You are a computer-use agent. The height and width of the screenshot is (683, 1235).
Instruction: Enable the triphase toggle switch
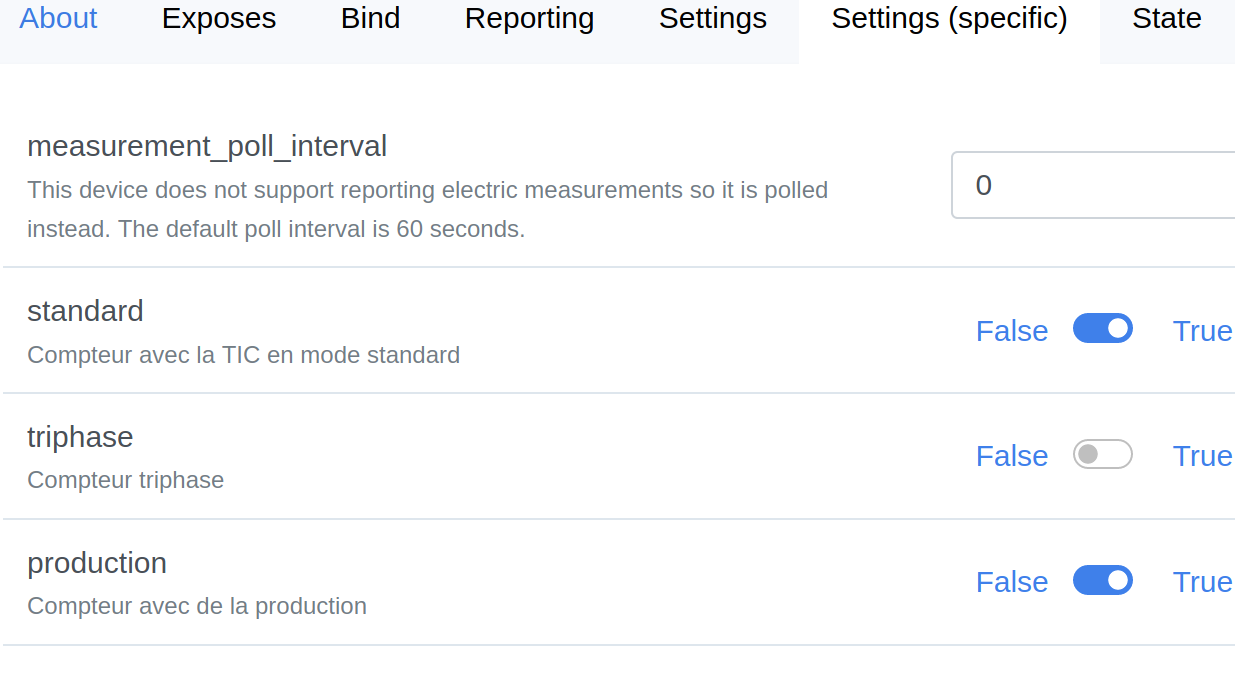click(x=1102, y=455)
